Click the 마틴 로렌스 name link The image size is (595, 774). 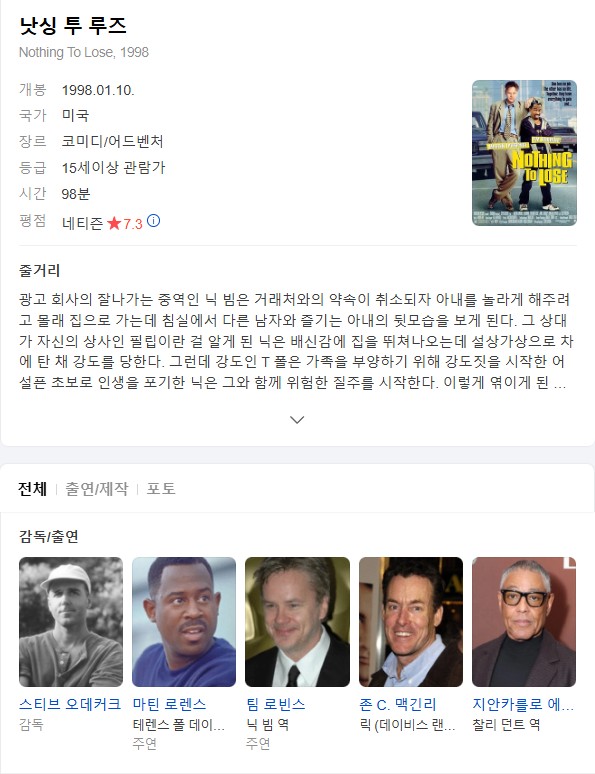click(169, 704)
